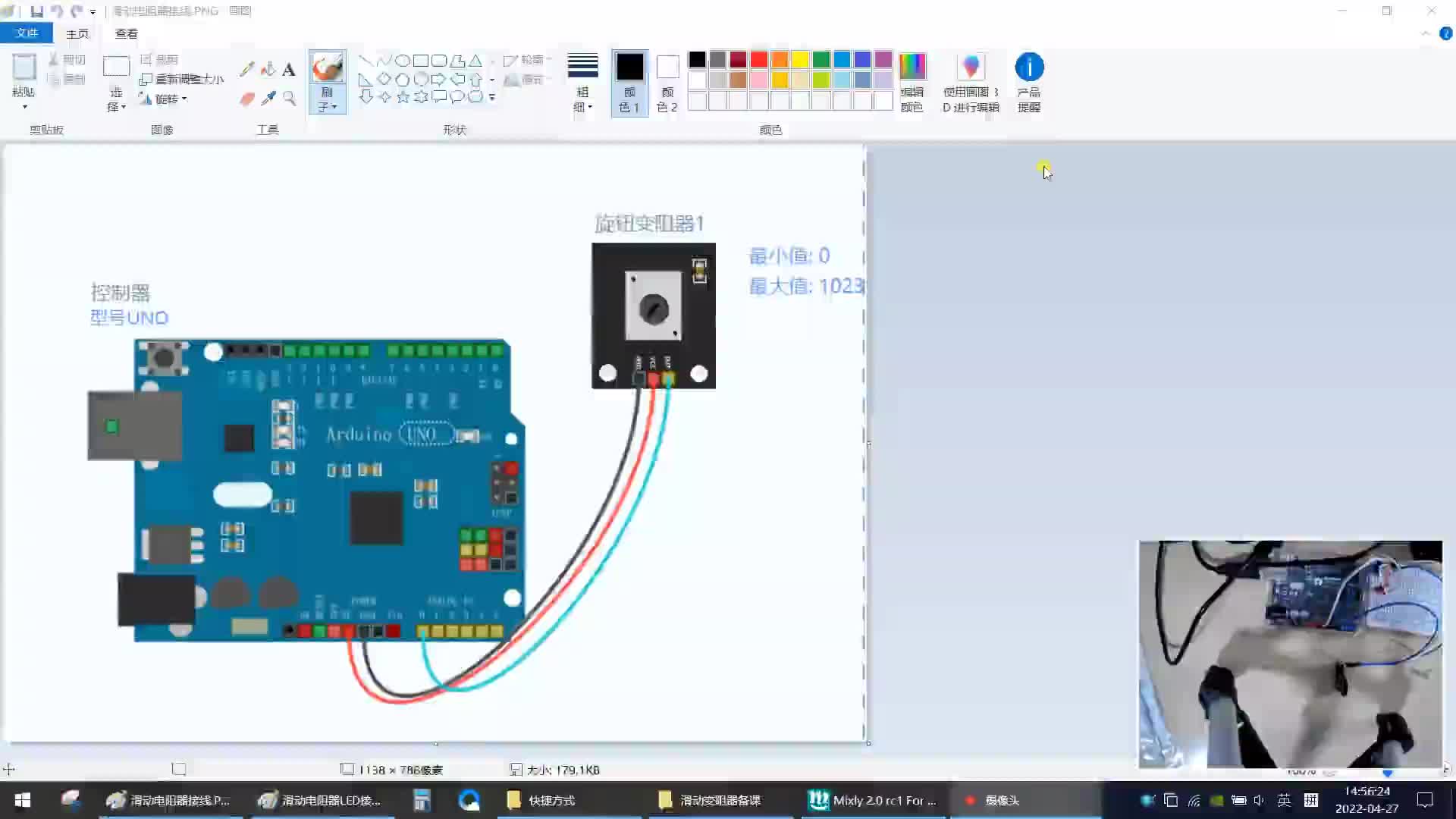The height and width of the screenshot is (819, 1456).
Task: Pick the yellow color swatch
Action: point(800,59)
